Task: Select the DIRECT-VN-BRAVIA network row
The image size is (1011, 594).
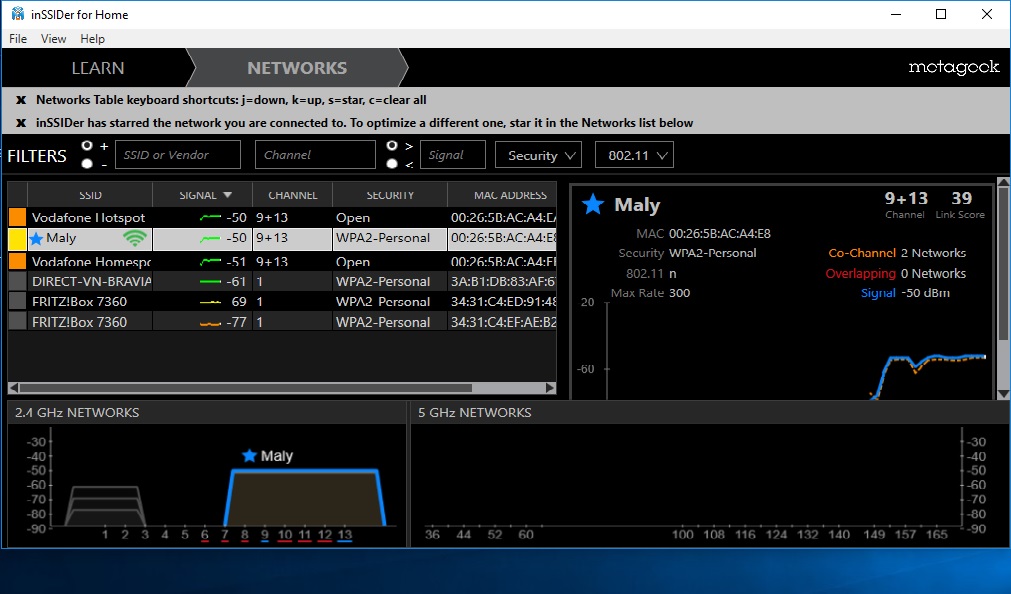Action: coord(282,281)
